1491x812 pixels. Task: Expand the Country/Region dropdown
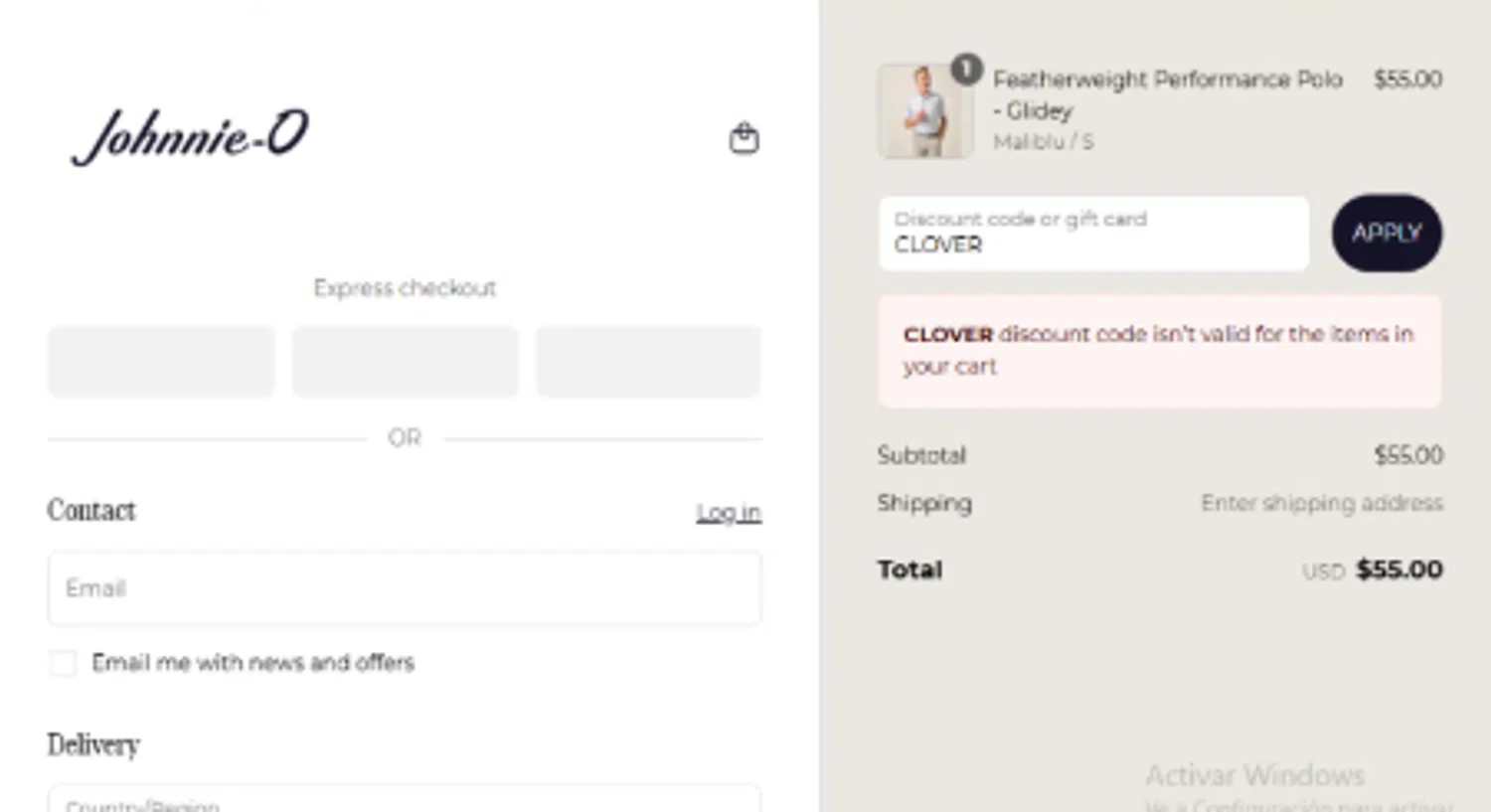pos(405,800)
